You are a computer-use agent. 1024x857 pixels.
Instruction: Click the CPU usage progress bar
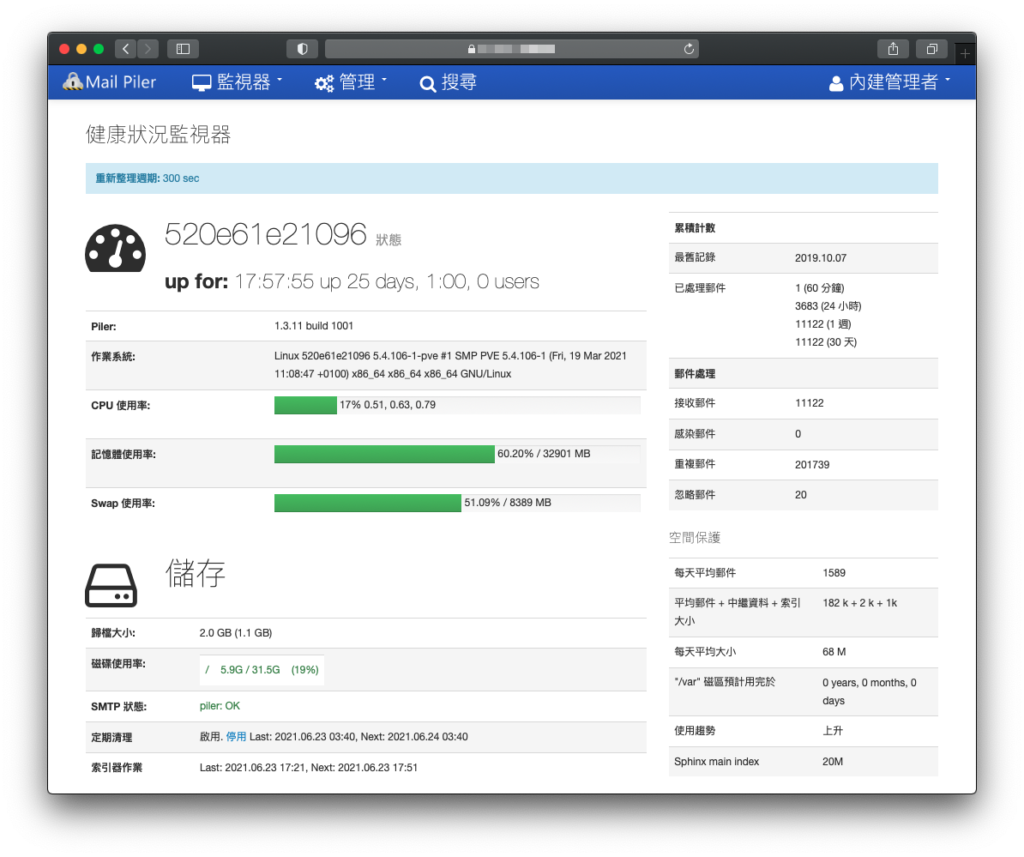pos(457,405)
